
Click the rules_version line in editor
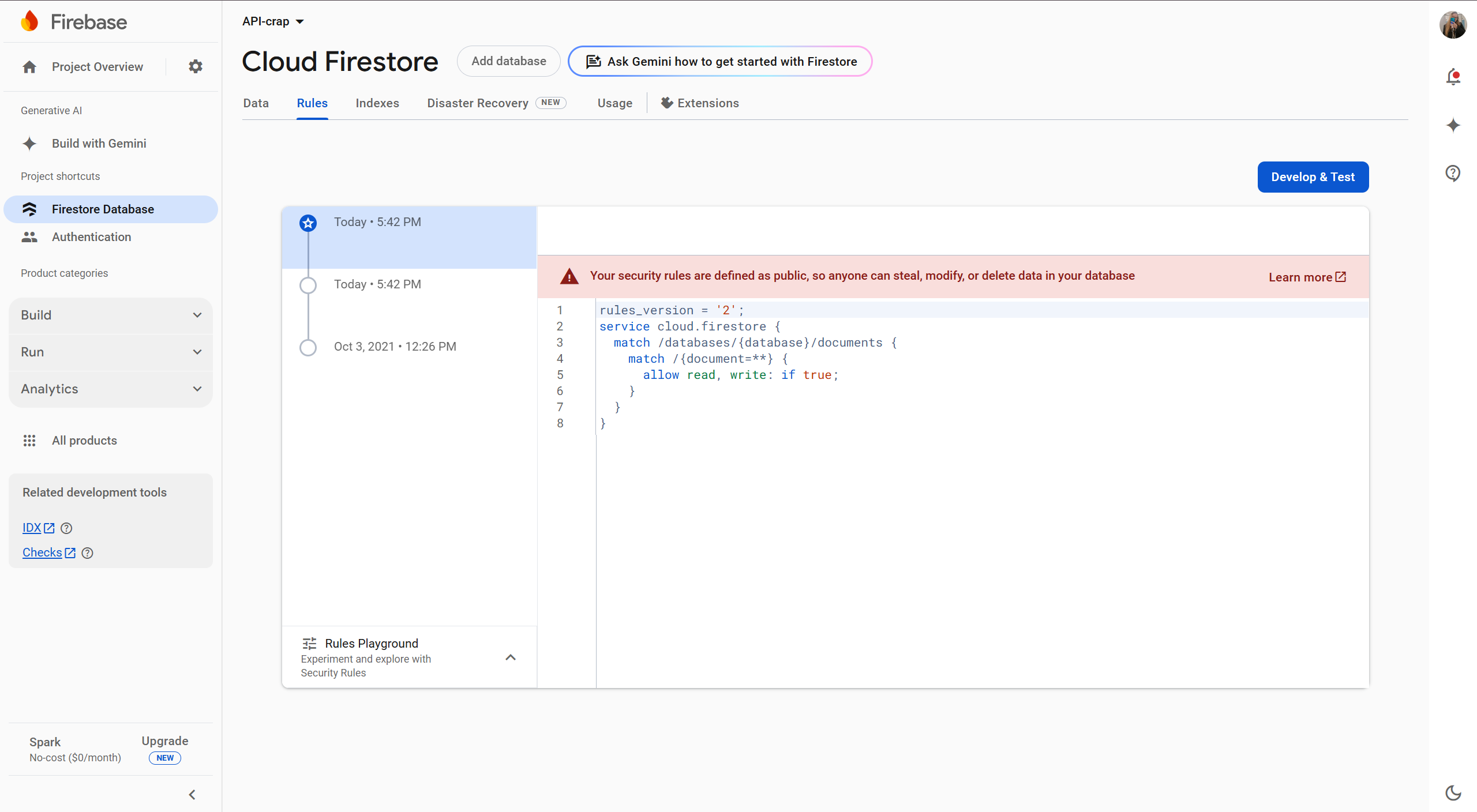click(x=672, y=310)
